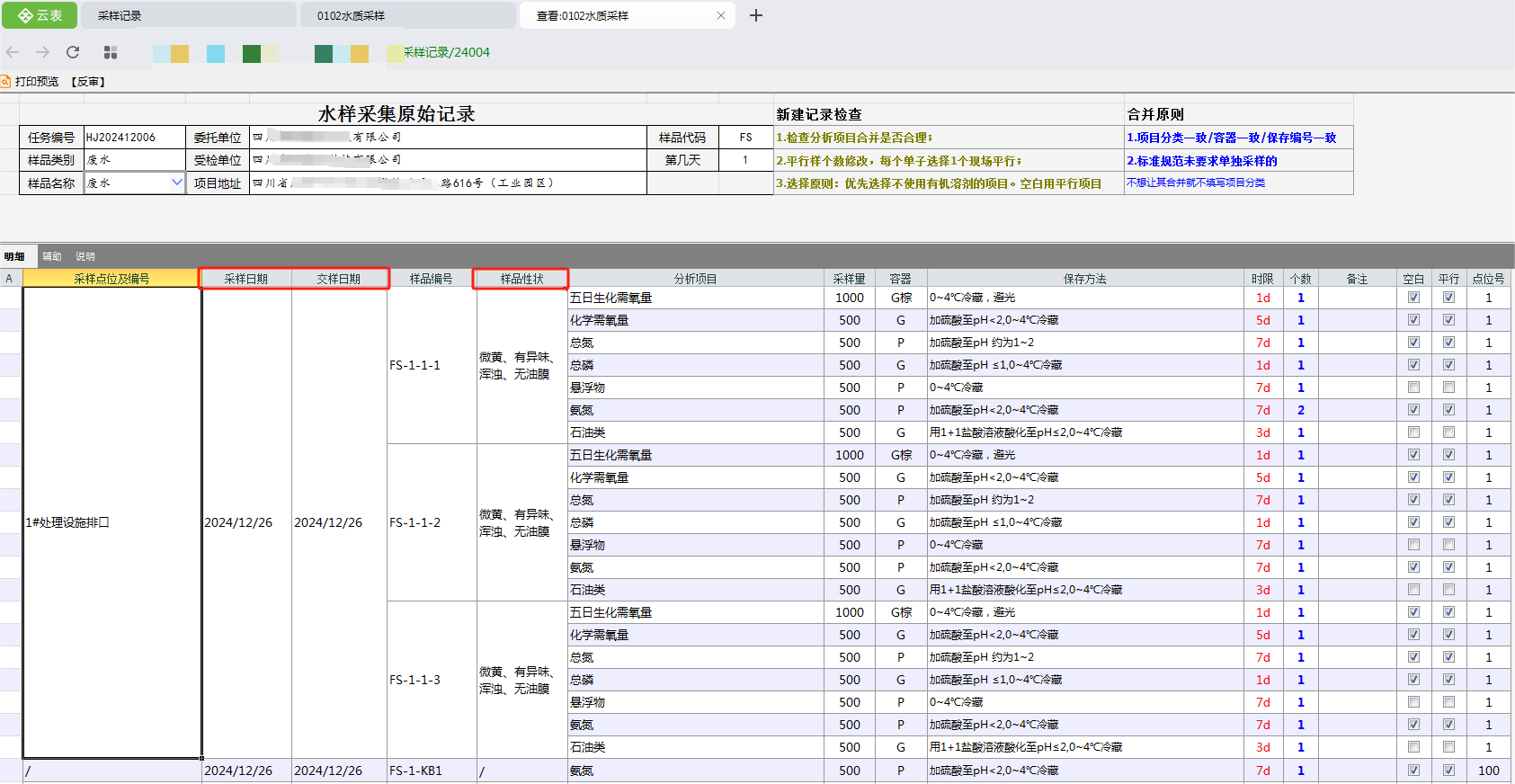
Task: Toggle 空白 checkbox in the FS-1-KB1 row
Action: (1413, 771)
